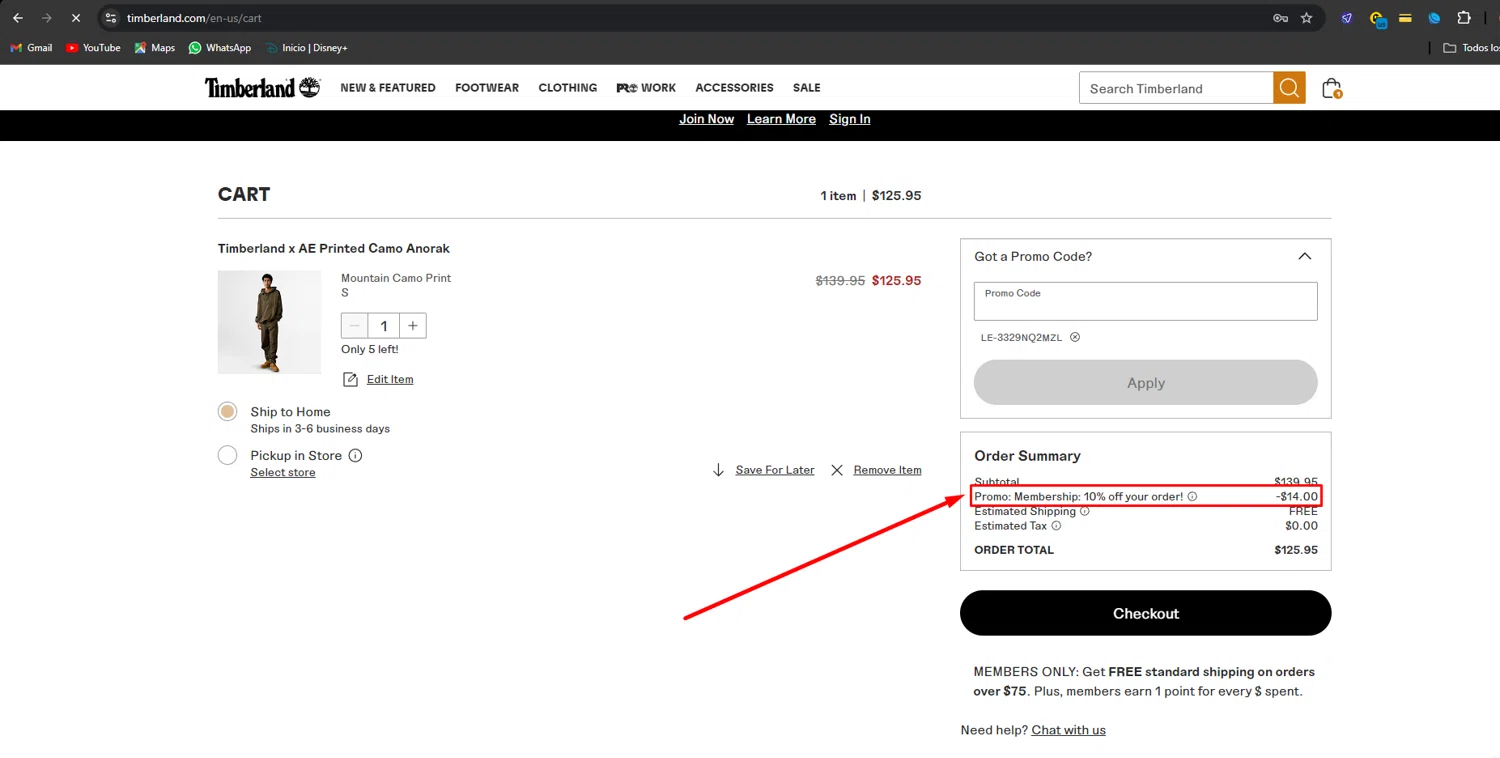Click Sign In link in banner
Image resolution: width=1500 pixels, height=758 pixels.
tap(850, 119)
